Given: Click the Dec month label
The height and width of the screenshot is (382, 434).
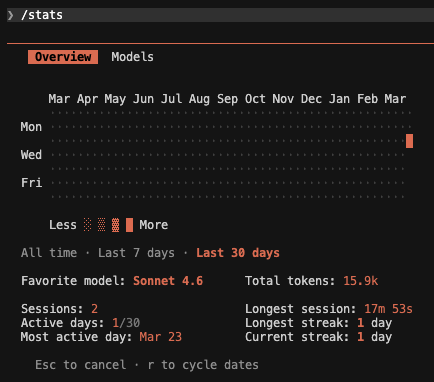Looking at the screenshot, I should tap(311, 99).
